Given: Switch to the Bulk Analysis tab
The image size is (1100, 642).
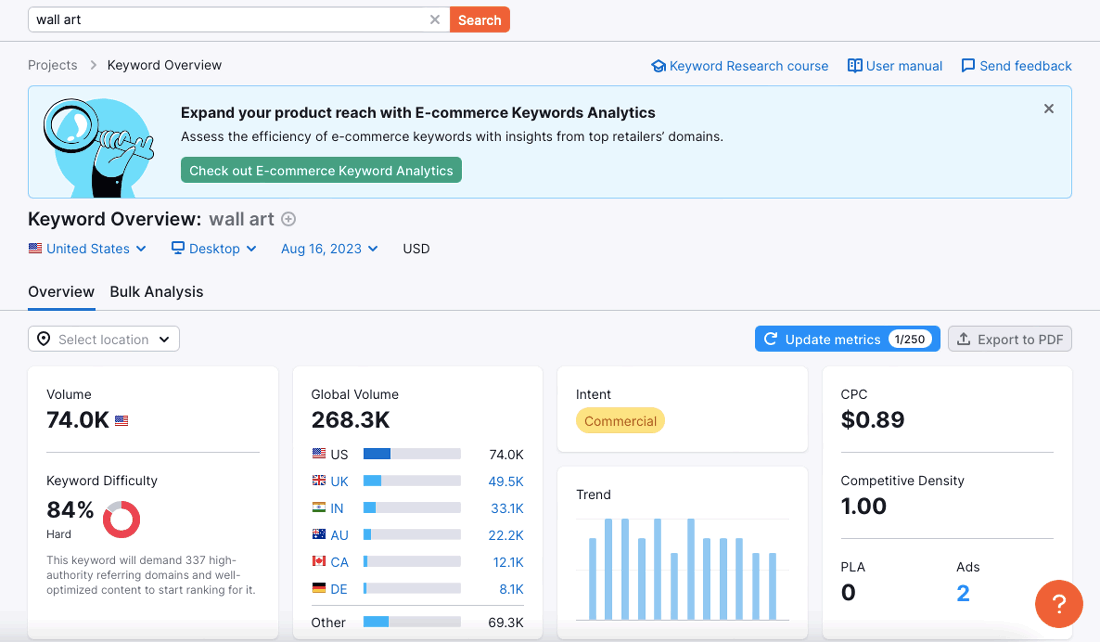Looking at the screenshot, I should pyautogui.click(x=156, y=292).
